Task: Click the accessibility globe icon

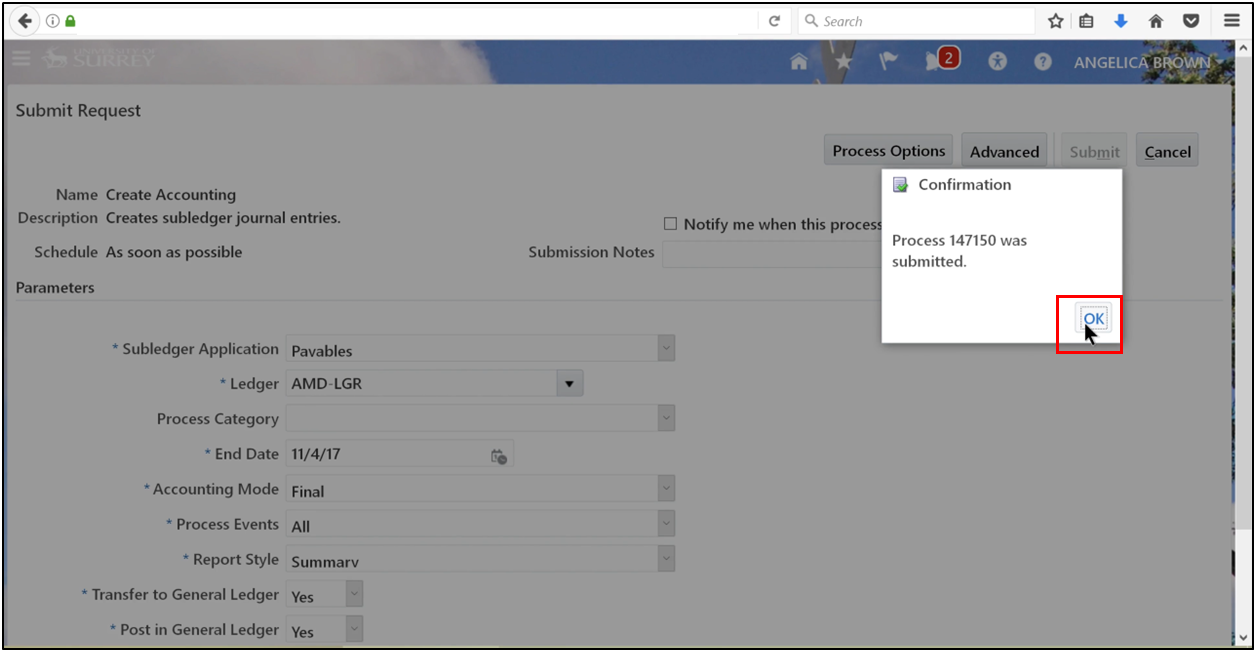Action: click(997, 61)
